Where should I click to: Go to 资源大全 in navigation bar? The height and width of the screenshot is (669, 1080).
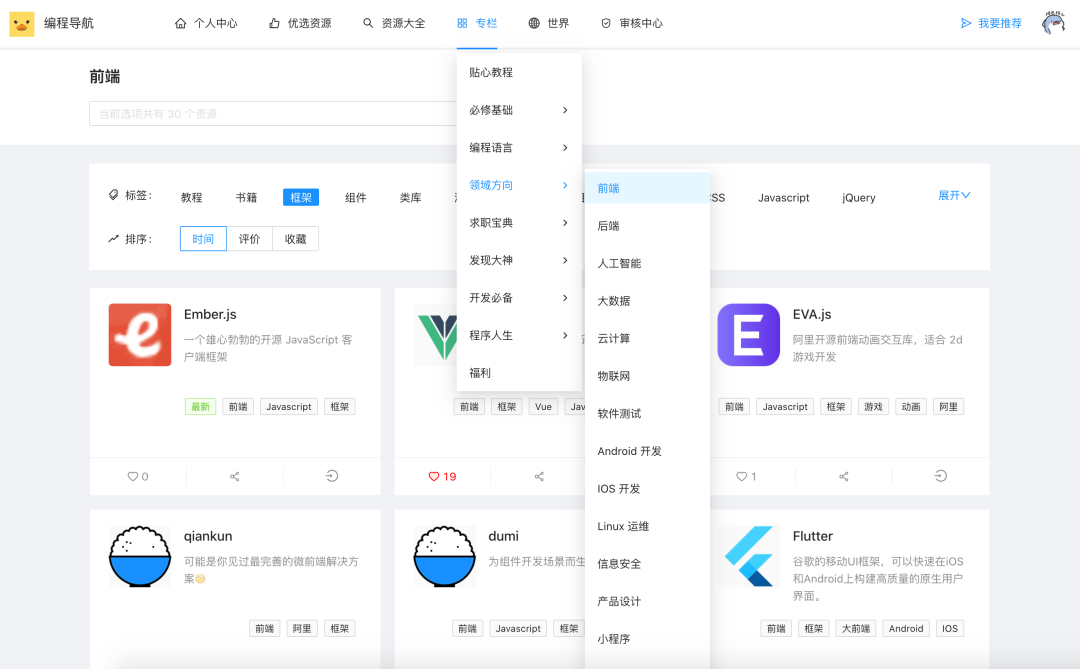393,23
